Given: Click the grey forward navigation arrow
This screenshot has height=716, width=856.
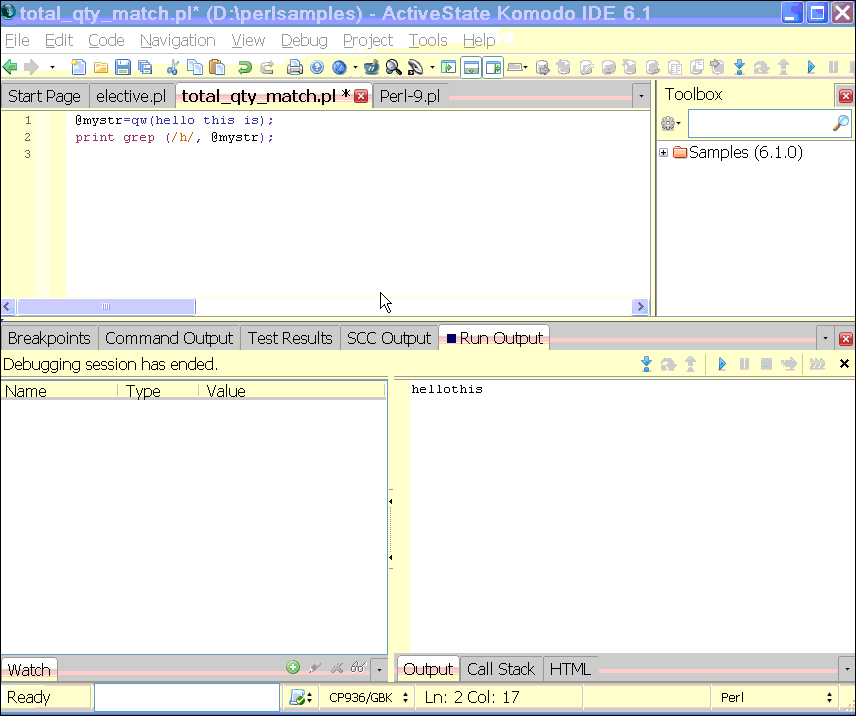Looking at the screenshot, I should [32, 67].
